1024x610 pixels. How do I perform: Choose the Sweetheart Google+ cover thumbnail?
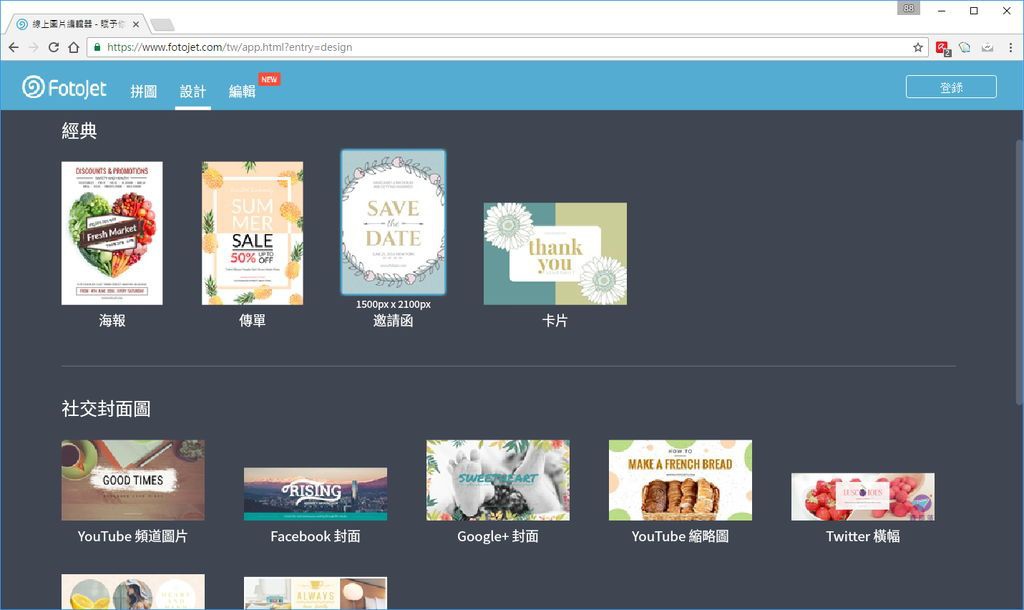pyautogui.click(x=498, y=480)
